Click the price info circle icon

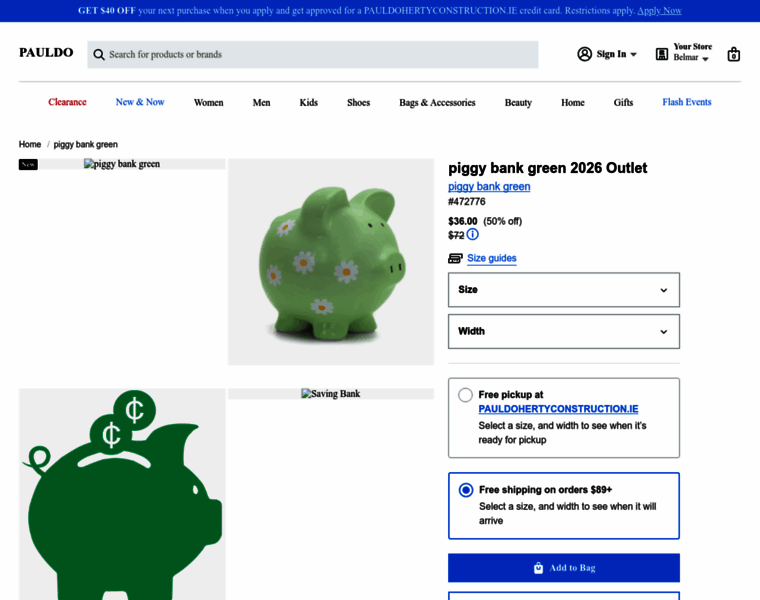(x=473, y=235)
